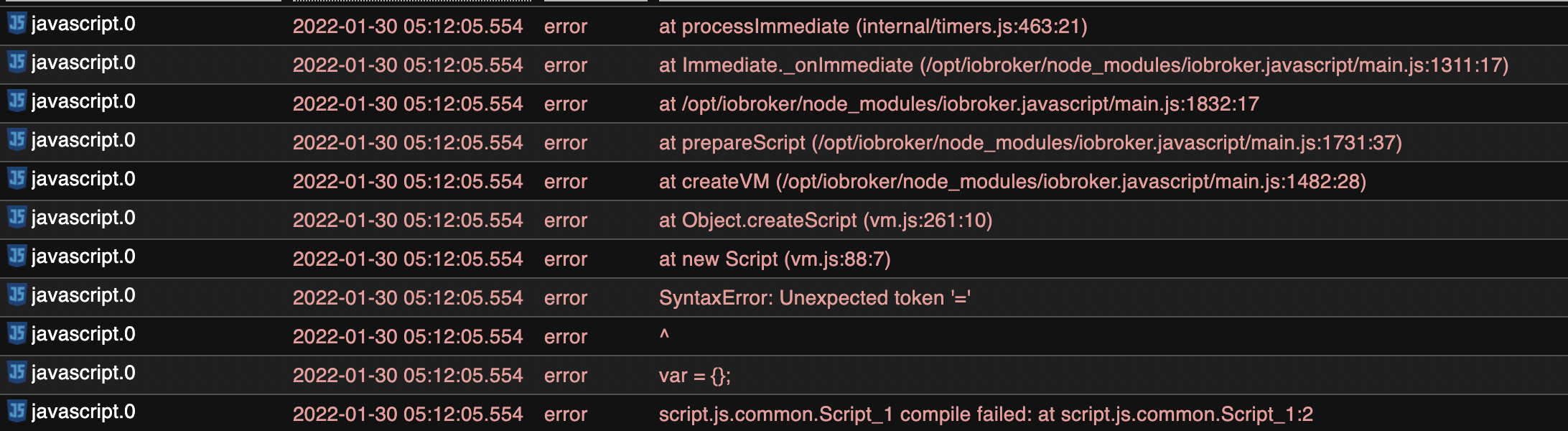Image resolution: width=1568 pixels, height=431 pixels.
Task: Select message 'at Immediate._onImmediate' with main.js:1311:17
Action: point(1083,65)
